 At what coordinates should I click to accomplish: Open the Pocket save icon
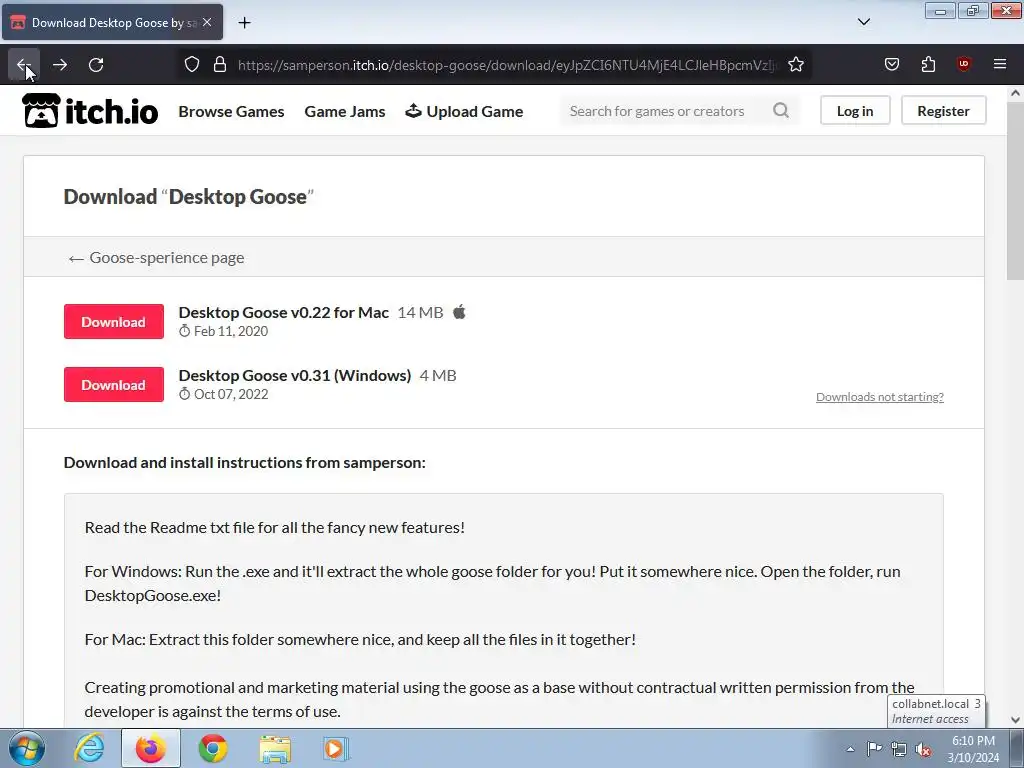coord(891,65)
